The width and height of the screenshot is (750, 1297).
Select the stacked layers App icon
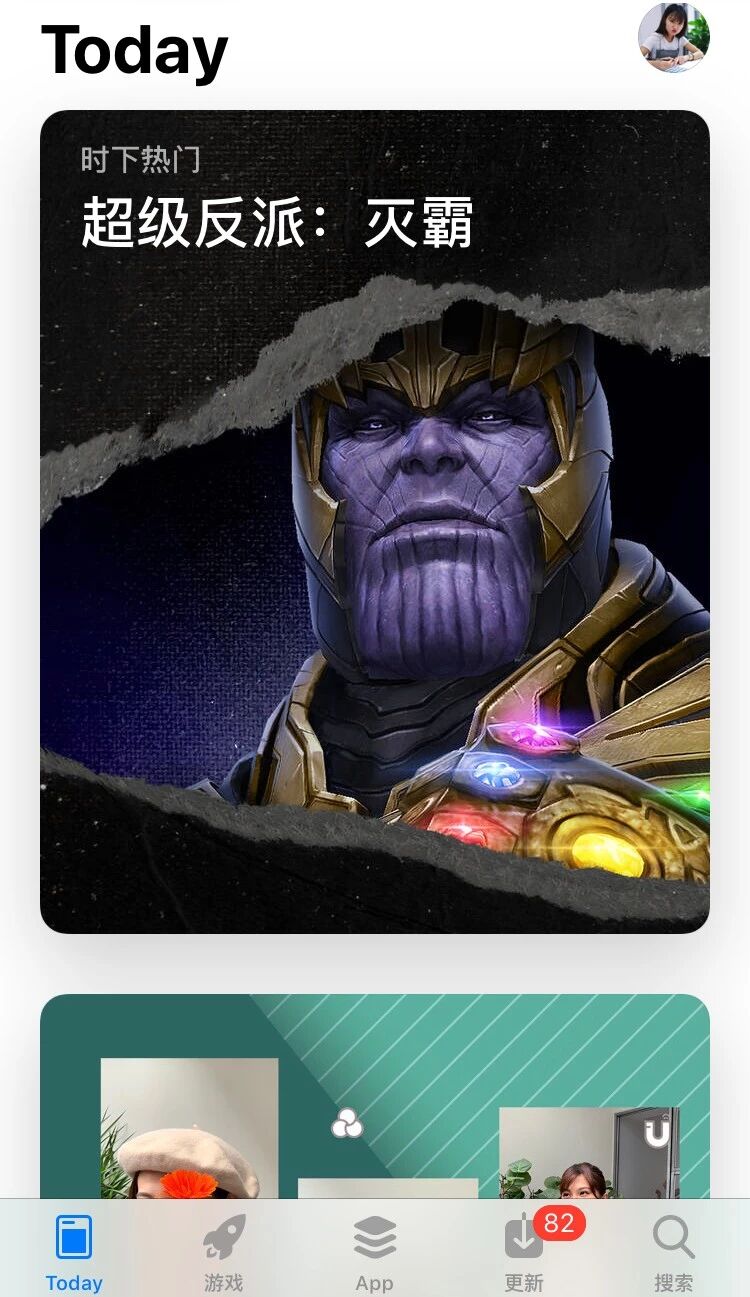375,1237
